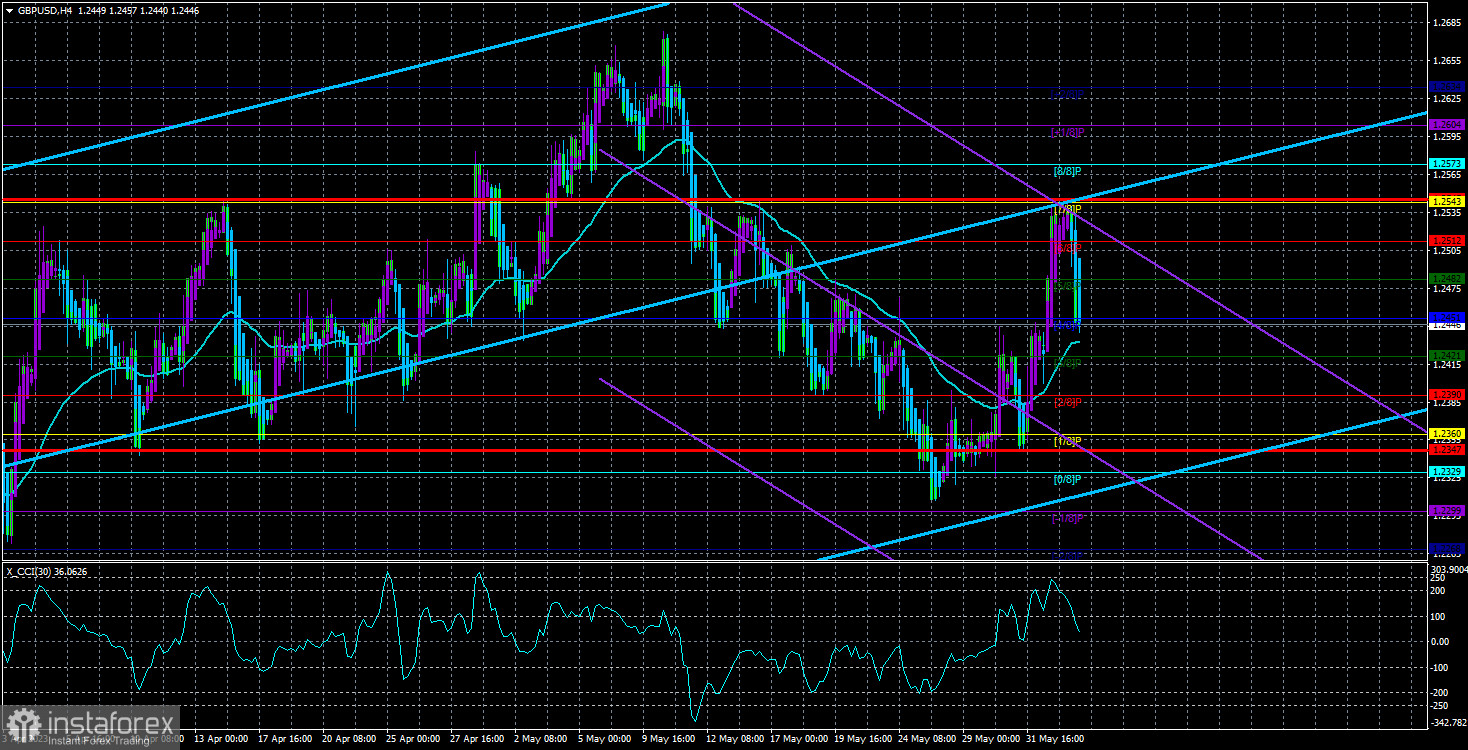Click the 1.2385 axis price value
This screenshot has height=750, width=1468.
click(x=1447, y=404)
